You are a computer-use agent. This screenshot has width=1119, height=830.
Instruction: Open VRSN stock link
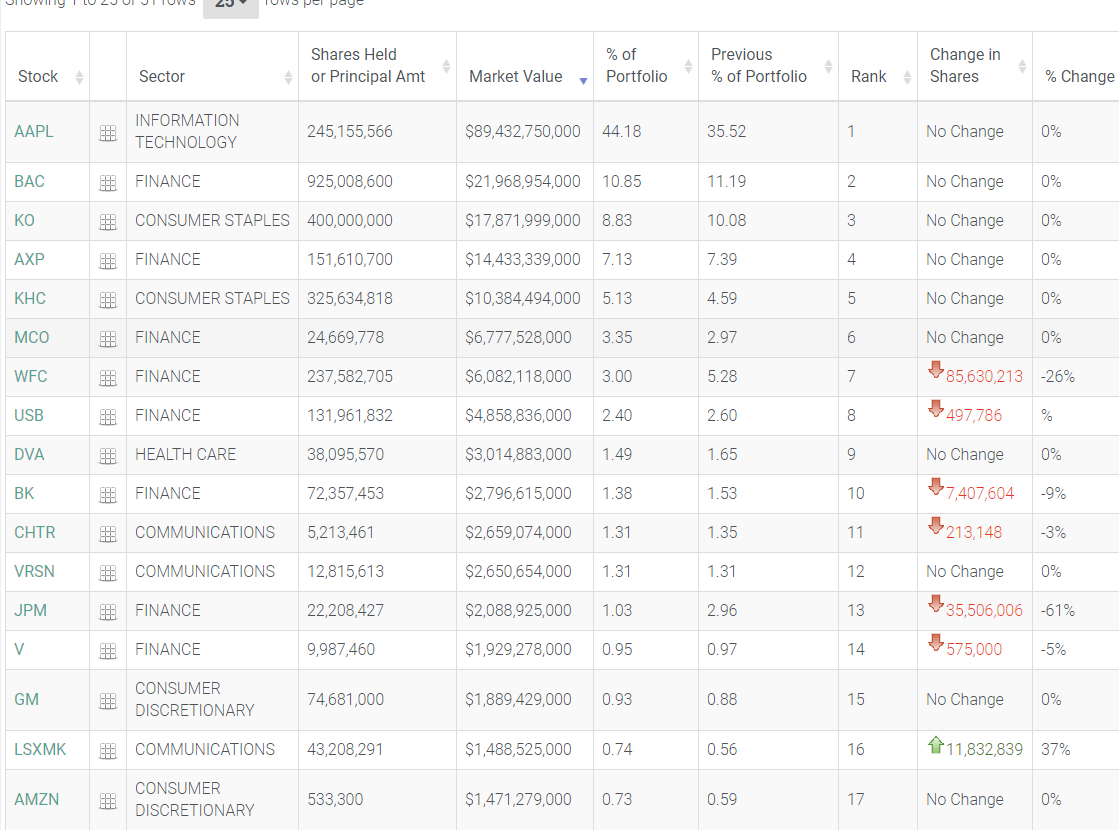click(x=34, y=571)
